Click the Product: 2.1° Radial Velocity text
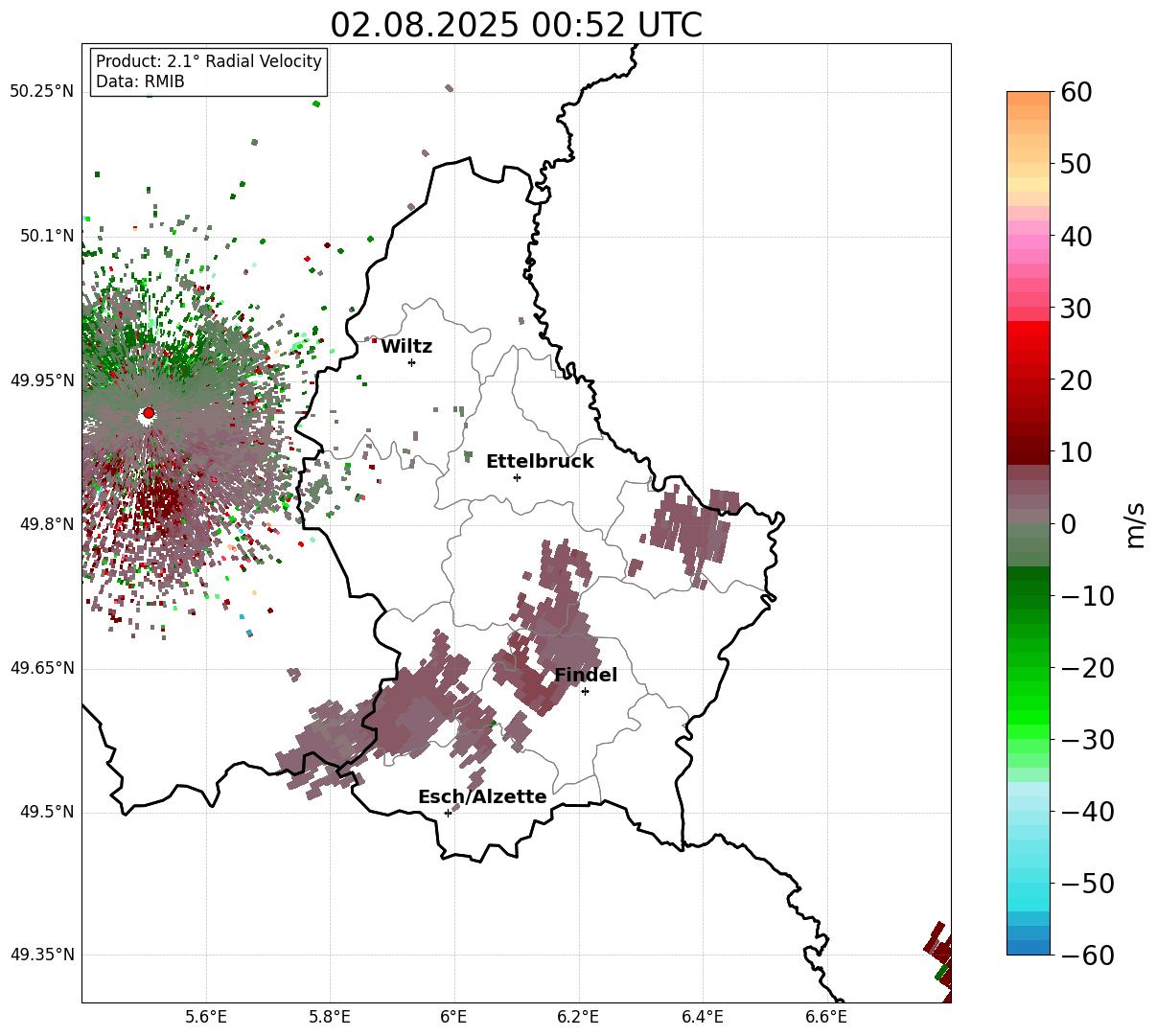 coord(209,61)
